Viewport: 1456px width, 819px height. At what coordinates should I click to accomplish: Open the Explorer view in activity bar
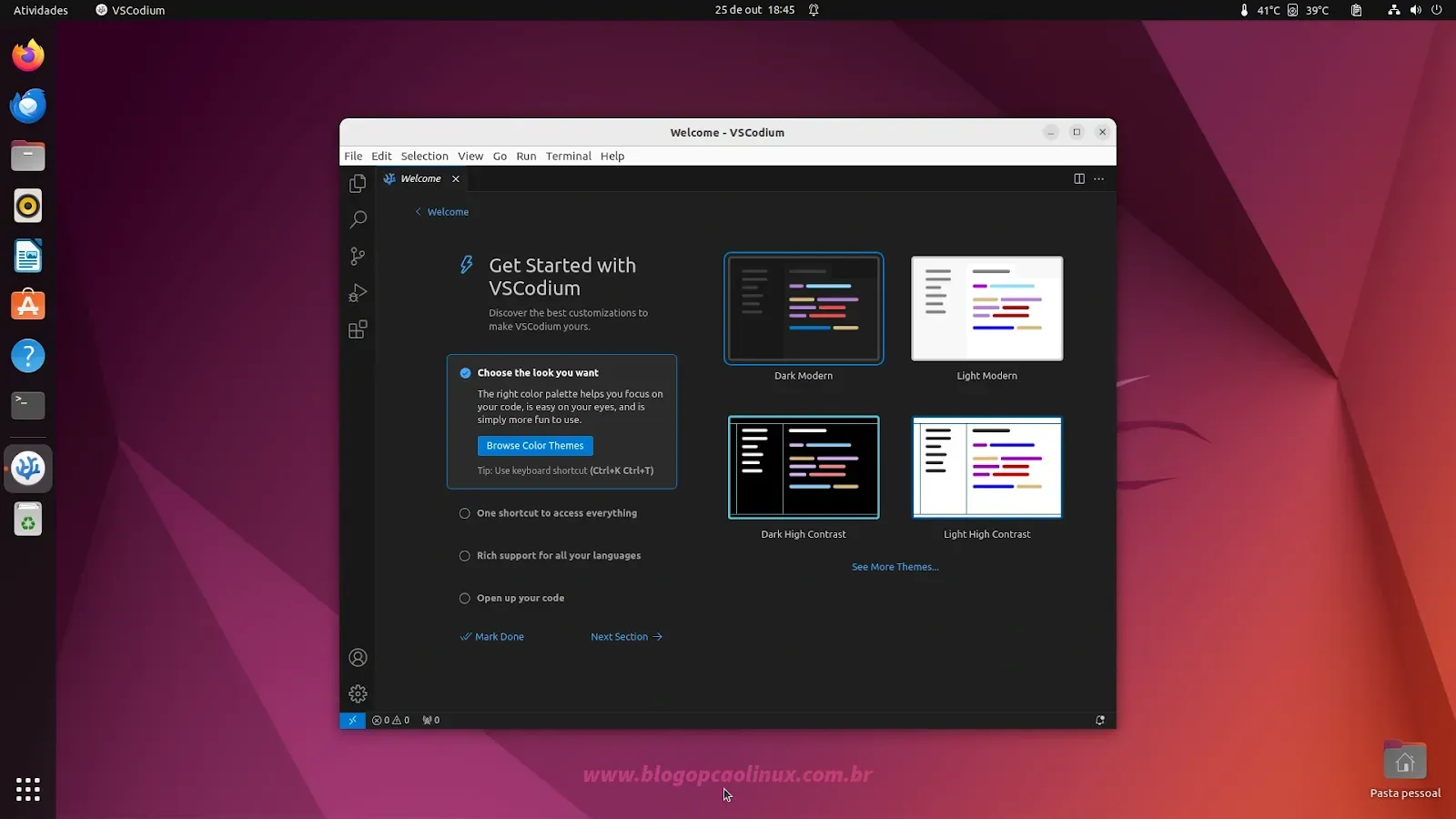tap(358, 183)
